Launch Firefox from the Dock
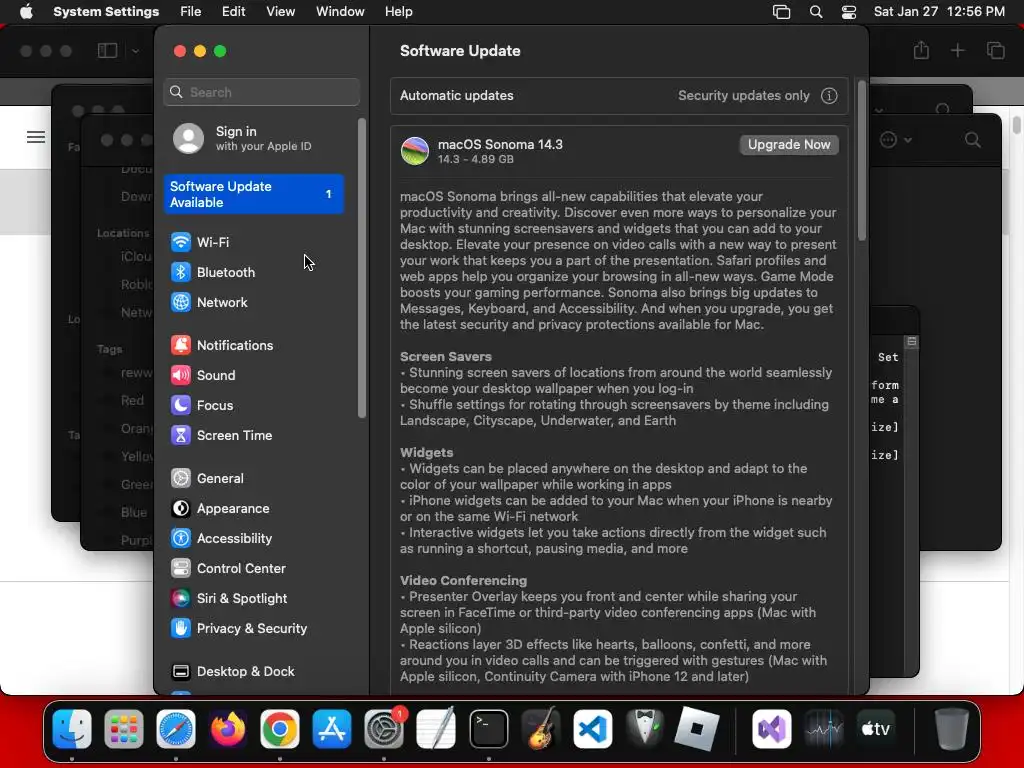The height and width of the screenshot is (768, 1024). pyautogui.click(x=228, y=729)
